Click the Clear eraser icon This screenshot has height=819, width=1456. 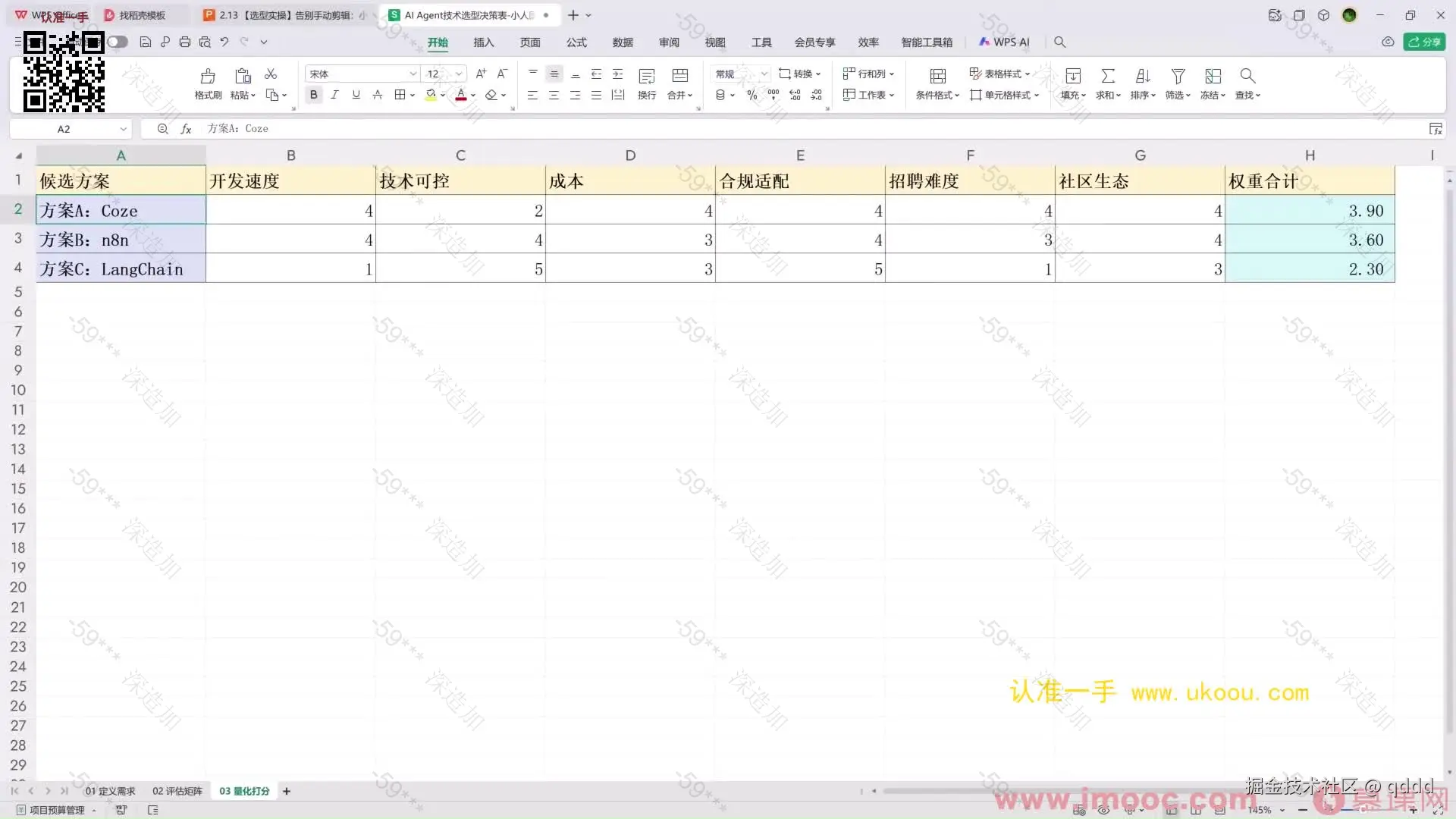point(491,95)
